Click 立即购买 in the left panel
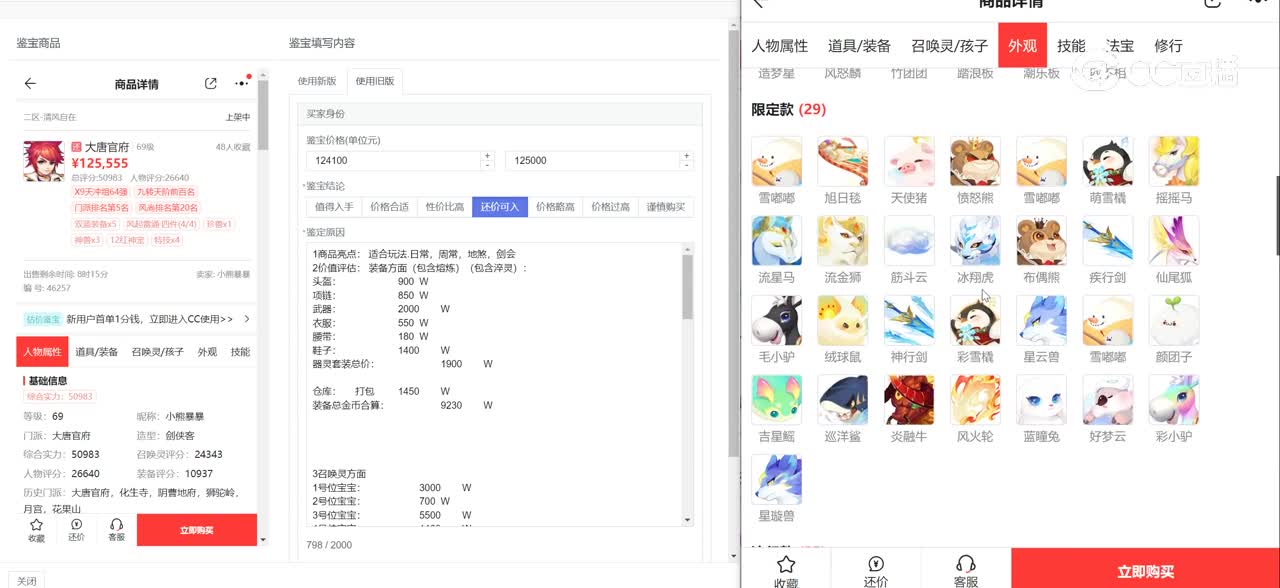1280x588 pixels. (197, 530)
